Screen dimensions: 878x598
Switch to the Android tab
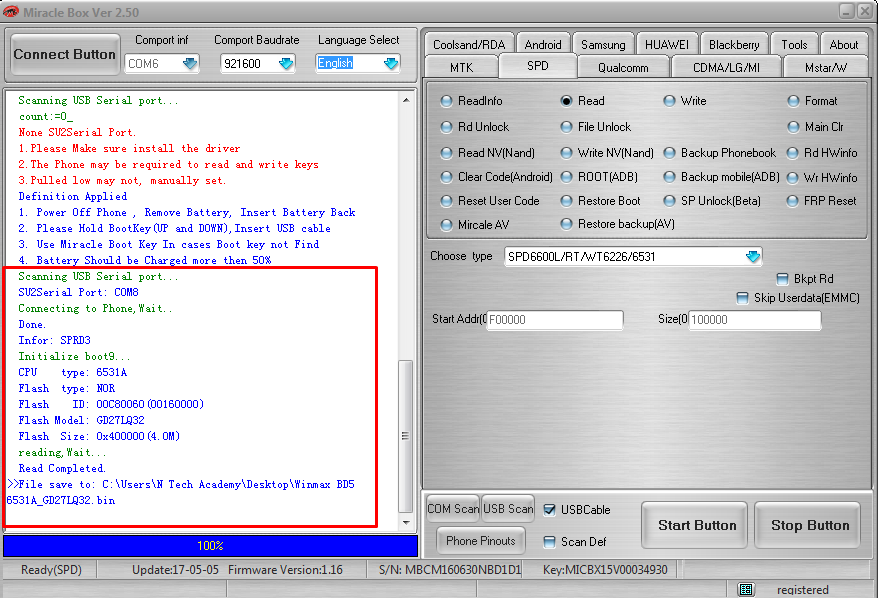pyautogui.click(x=543, y=44)
